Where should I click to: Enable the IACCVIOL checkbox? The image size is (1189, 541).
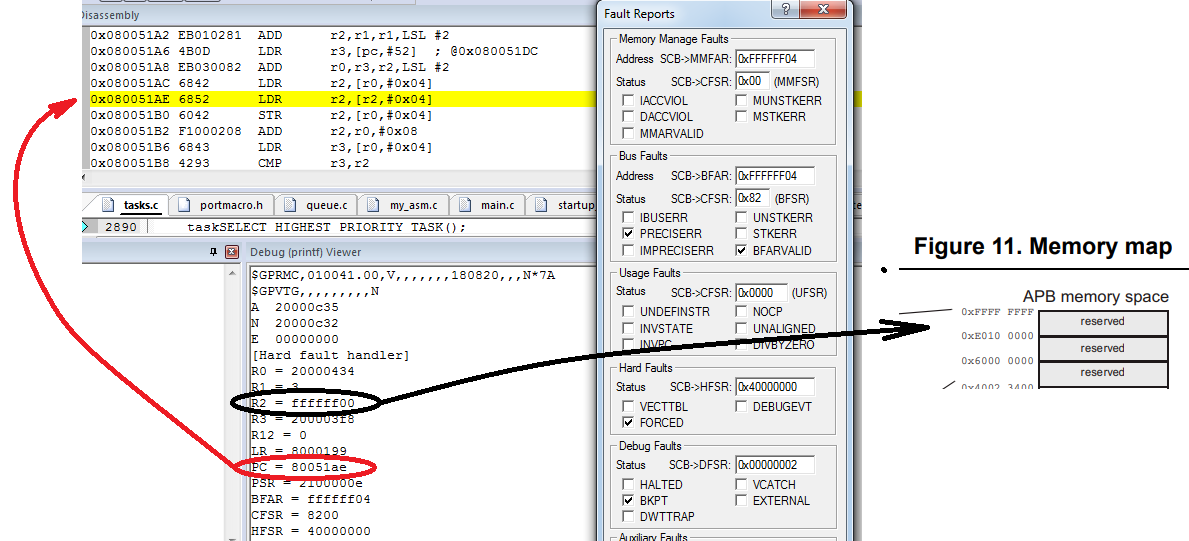628,101
